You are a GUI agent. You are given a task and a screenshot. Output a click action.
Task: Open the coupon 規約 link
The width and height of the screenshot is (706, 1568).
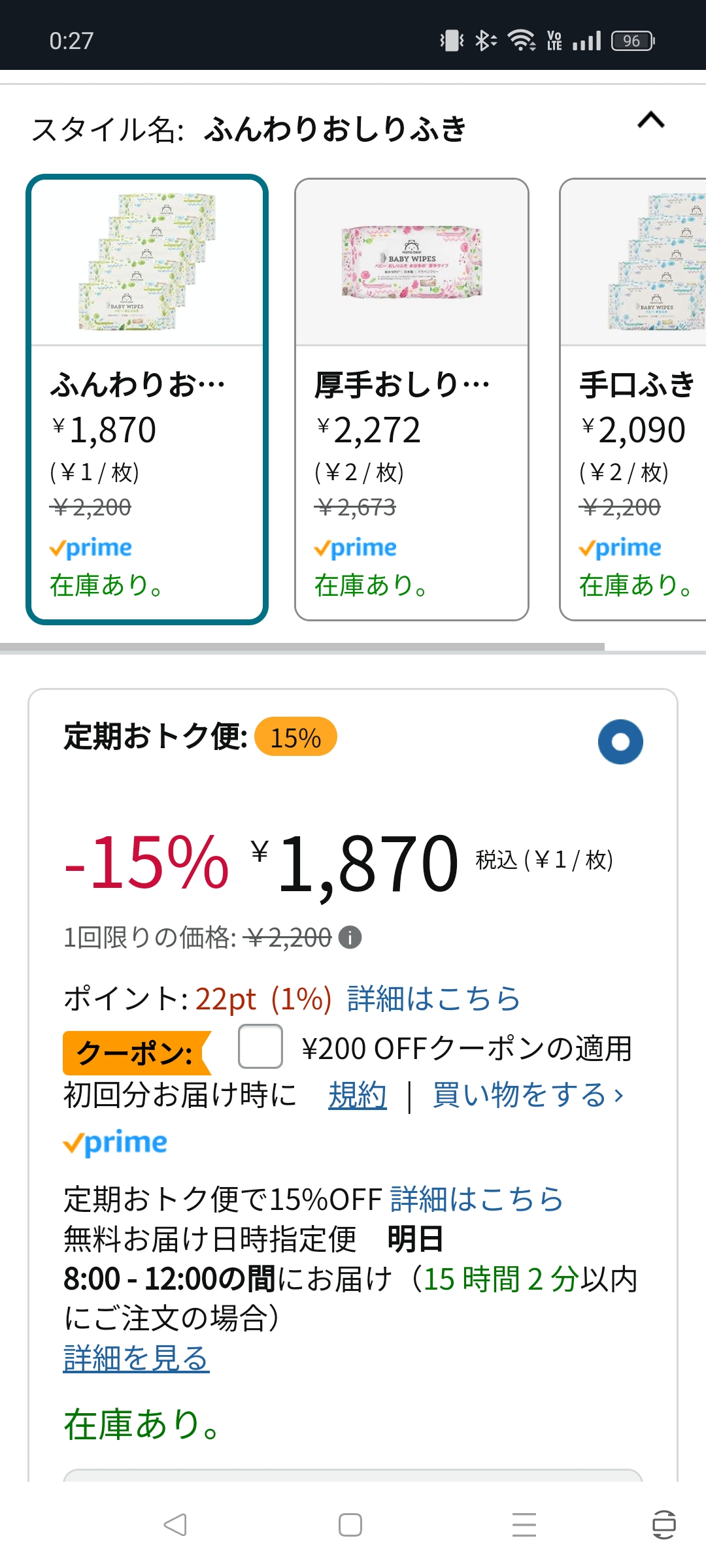click(357, 1095)
